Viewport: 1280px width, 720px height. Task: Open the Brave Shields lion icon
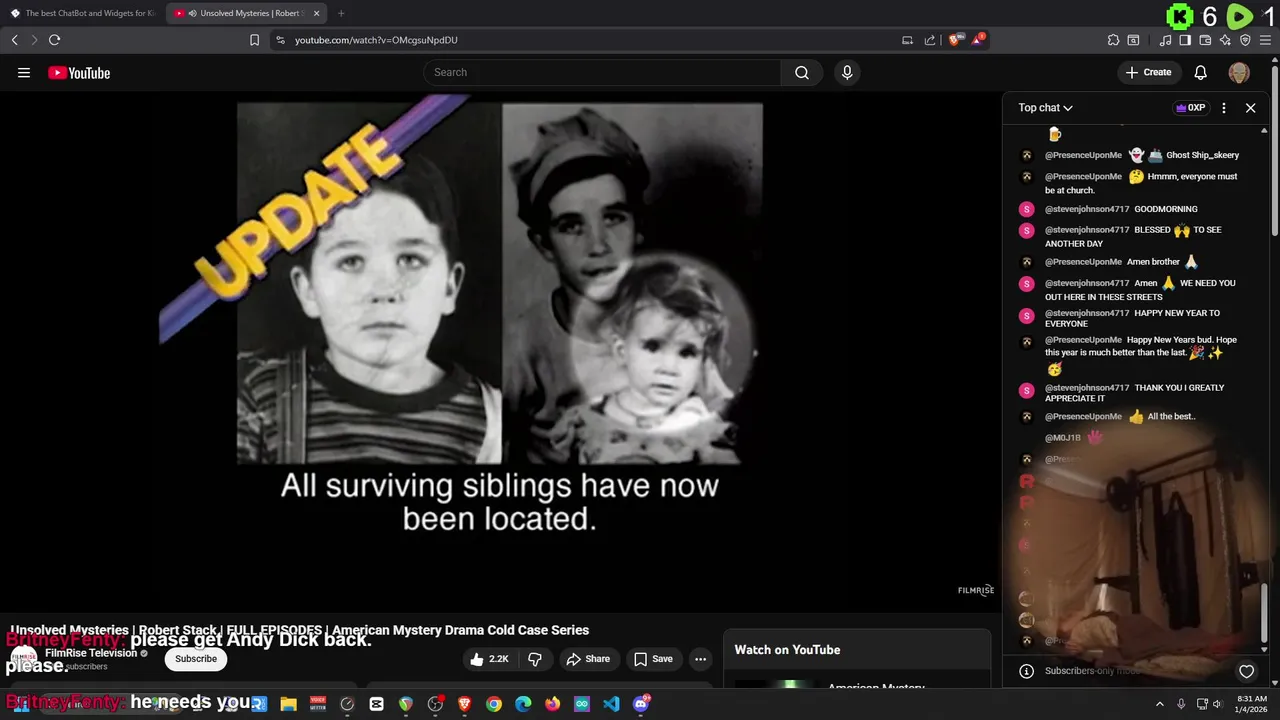[x=955, y=40]
